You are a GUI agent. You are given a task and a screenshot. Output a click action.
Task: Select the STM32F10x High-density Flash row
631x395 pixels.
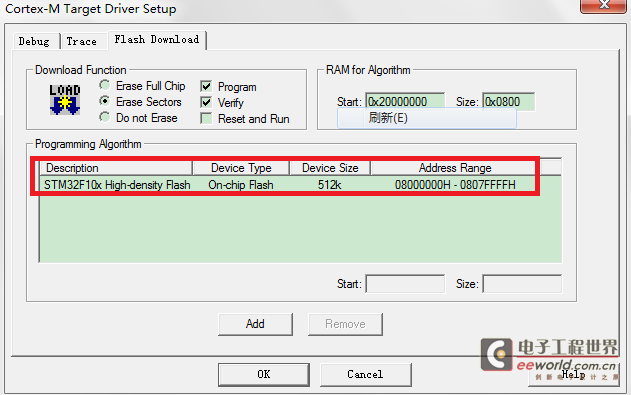[300, 185]
